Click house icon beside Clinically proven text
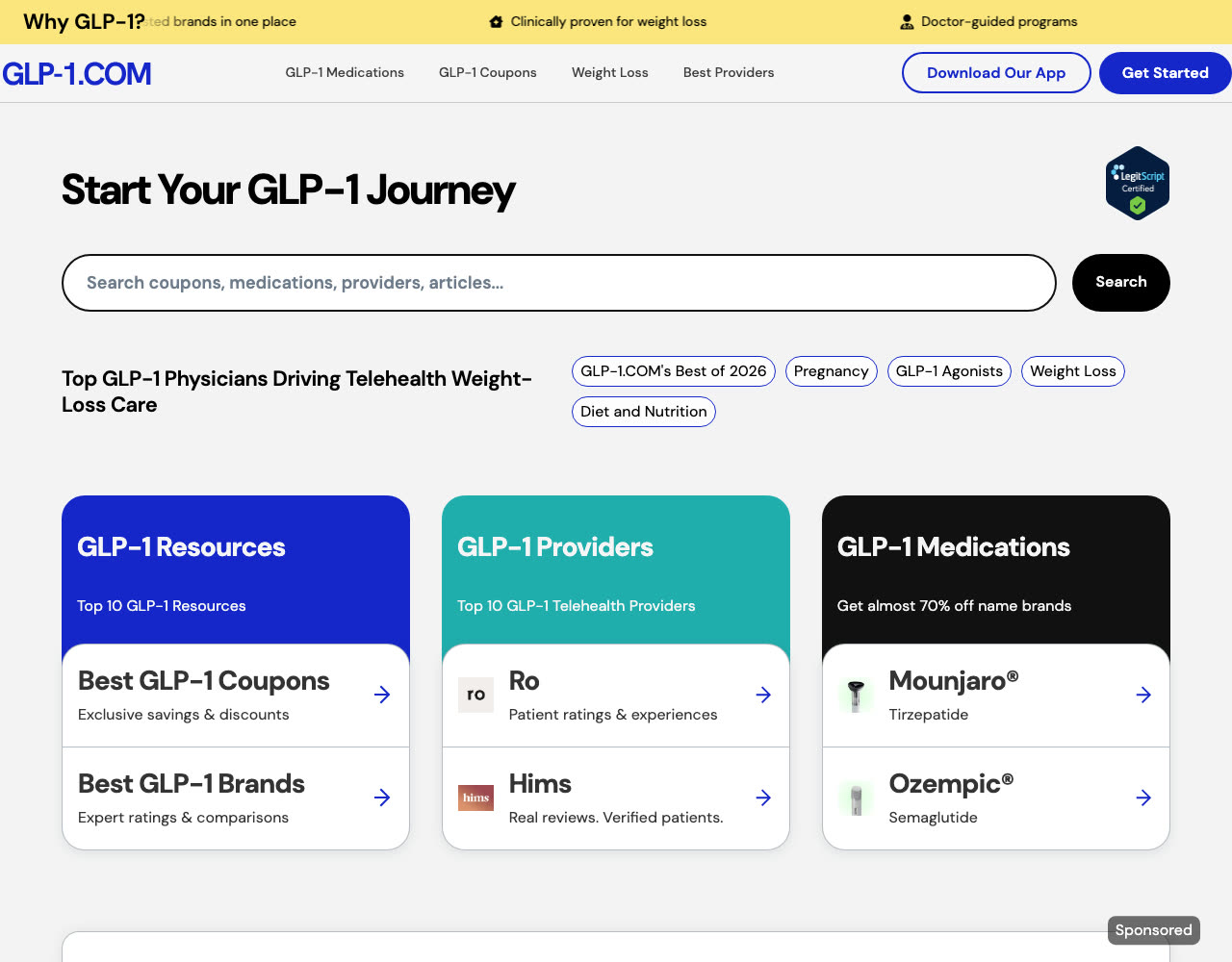Image resolution: width=1232 pixels, height=962 pixels. coord(497,21)
